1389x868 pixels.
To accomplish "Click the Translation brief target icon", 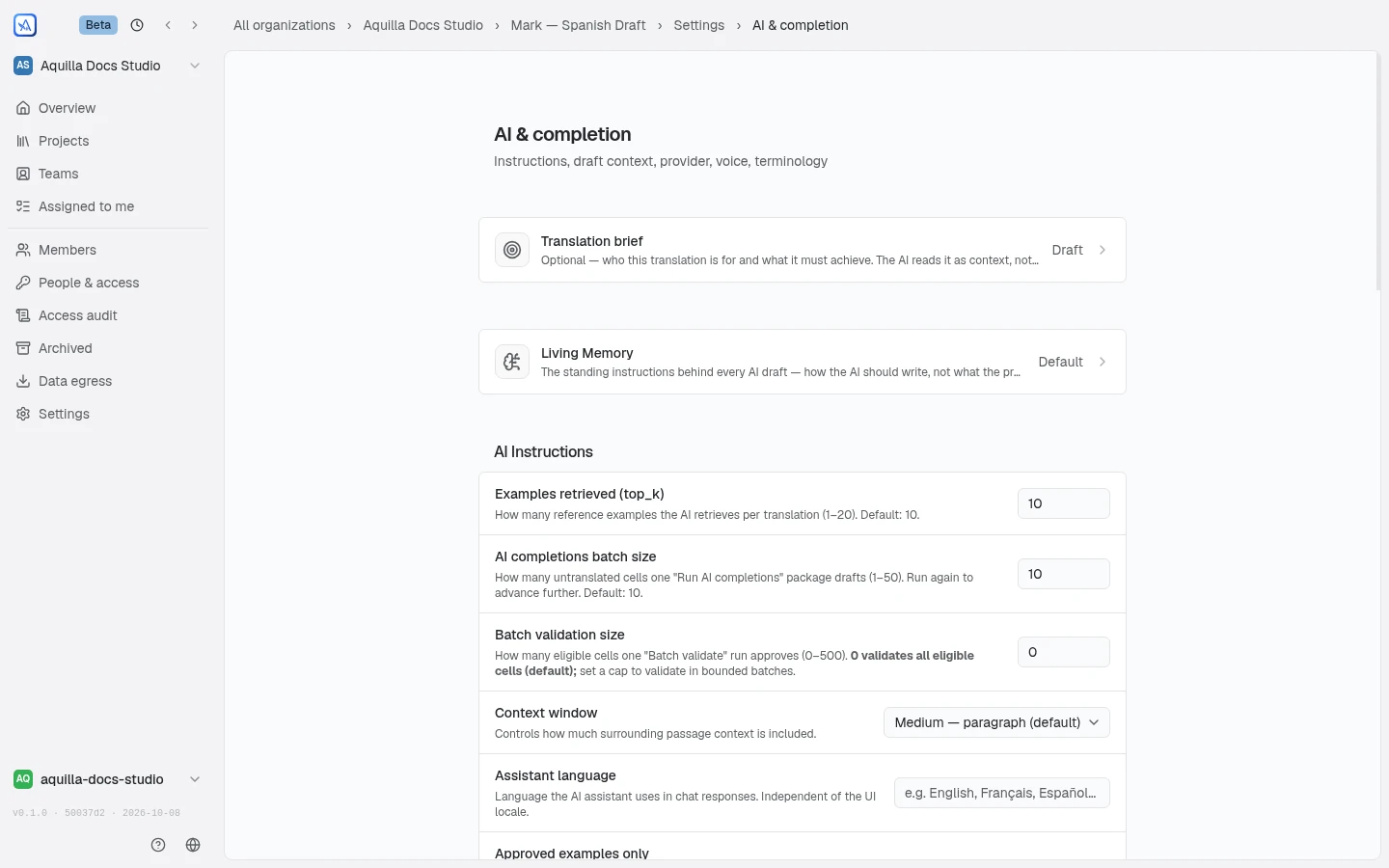I will 512,250.
